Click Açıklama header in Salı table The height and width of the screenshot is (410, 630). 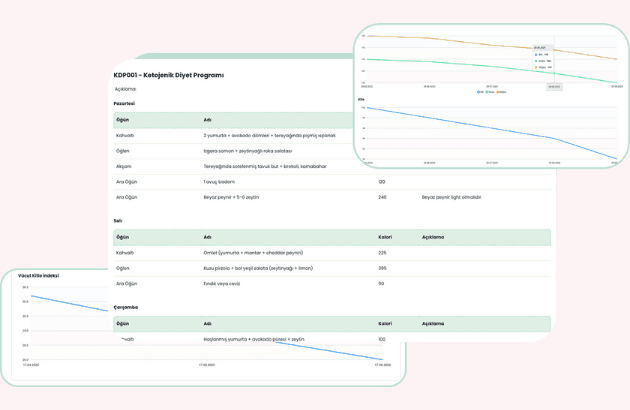tap(433, 237)
